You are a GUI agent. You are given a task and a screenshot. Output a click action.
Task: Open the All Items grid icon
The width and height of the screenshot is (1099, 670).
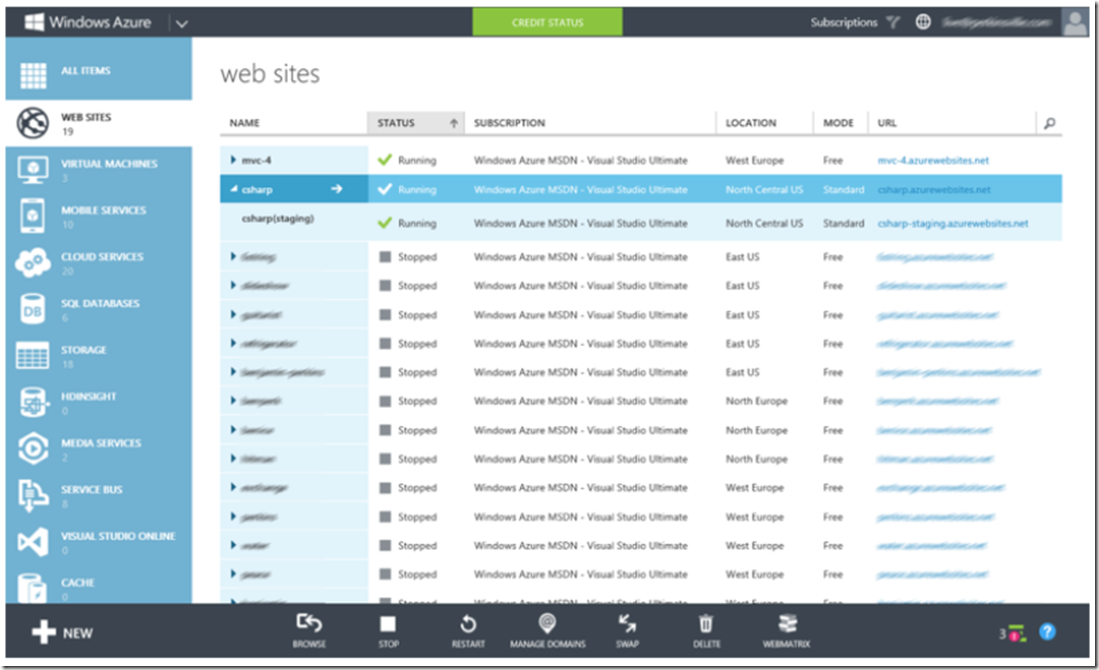(x=33, y=75)
